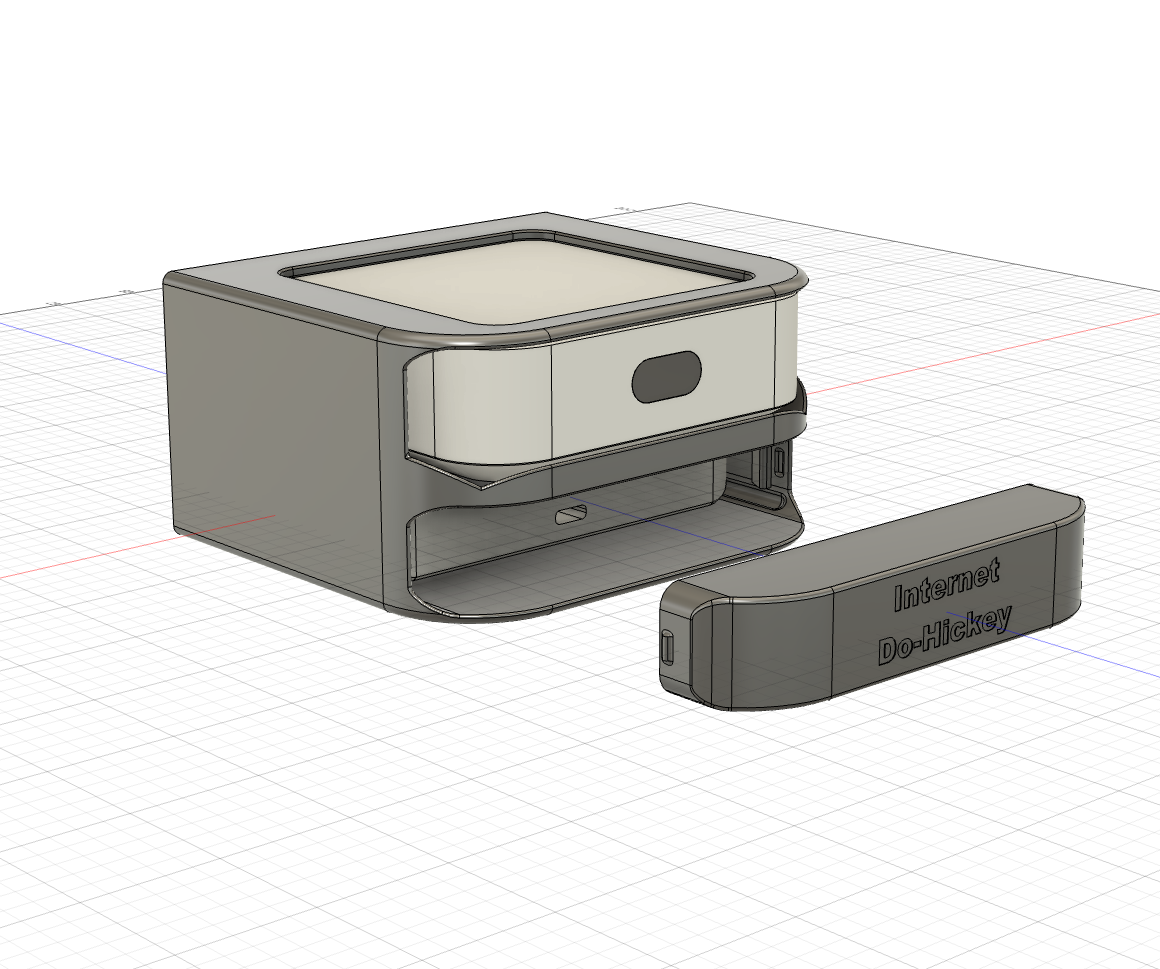Click the small port on the detached cover's left end
Viewport: 1160px width, 969px height.
[668, 648]
